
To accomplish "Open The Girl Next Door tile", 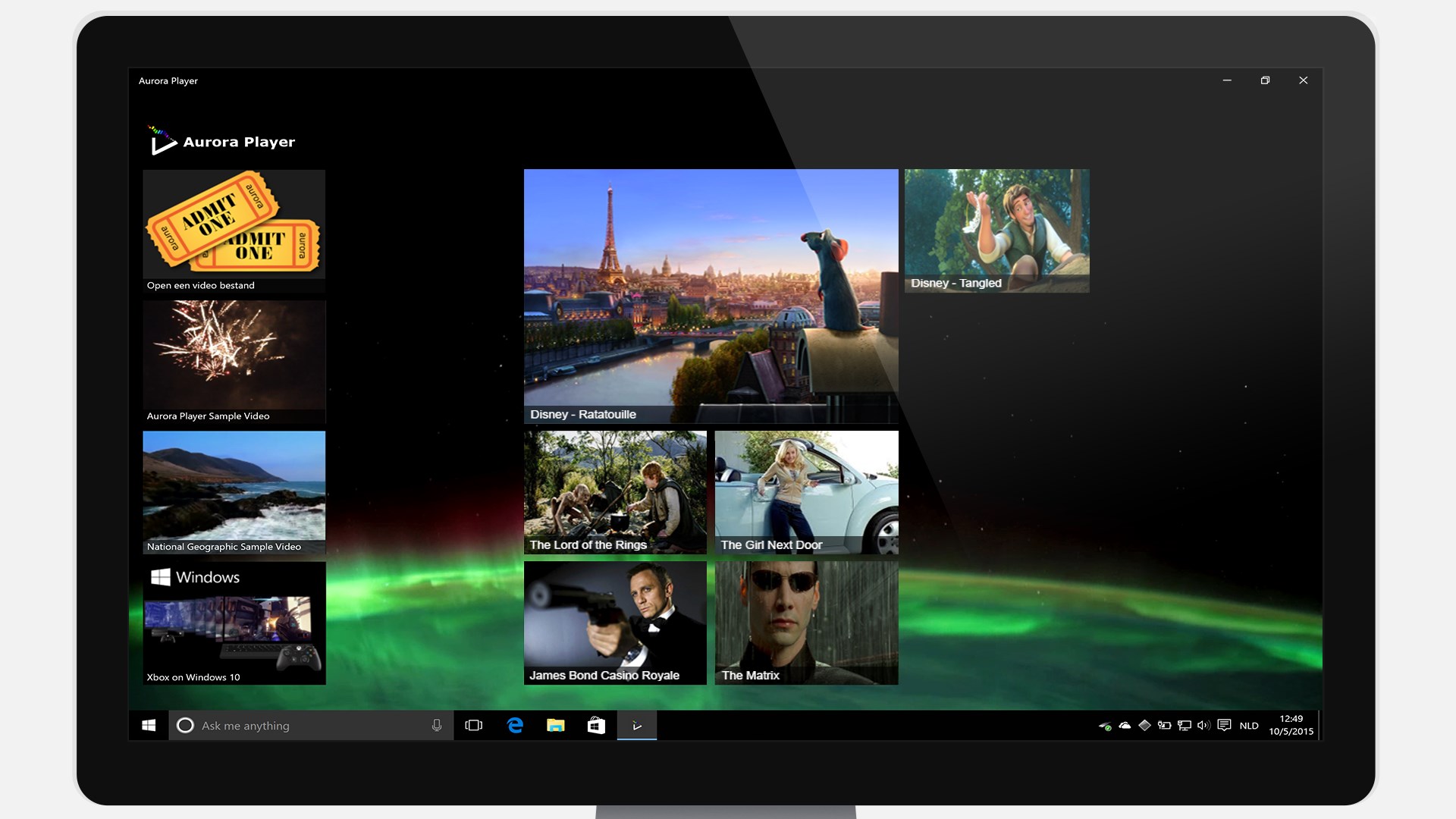I will coord(806,492).
